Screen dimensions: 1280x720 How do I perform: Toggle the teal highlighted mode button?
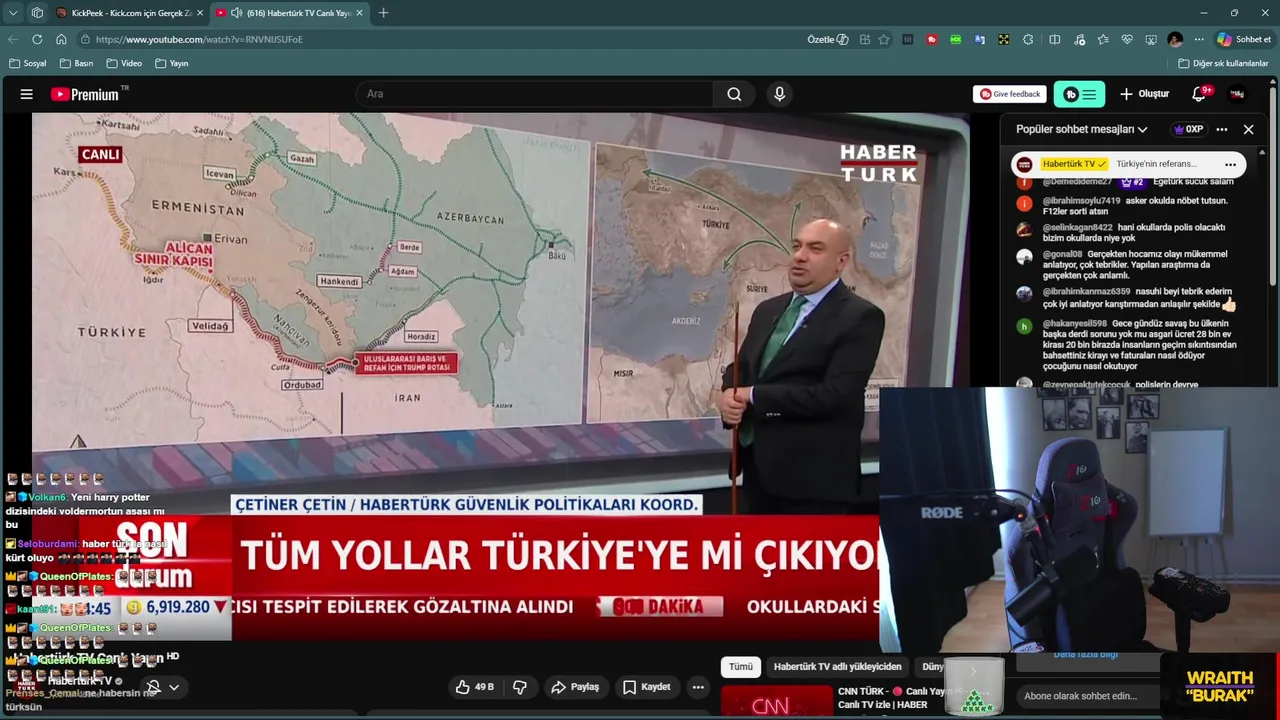(1079, 94)
